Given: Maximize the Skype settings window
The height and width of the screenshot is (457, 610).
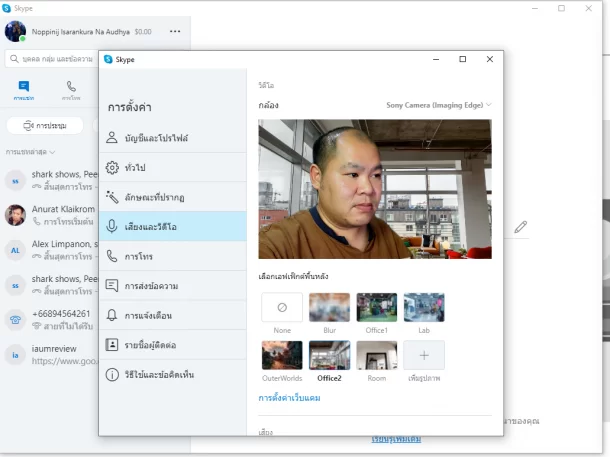Looking at the screenshot, I should [463, 59].
